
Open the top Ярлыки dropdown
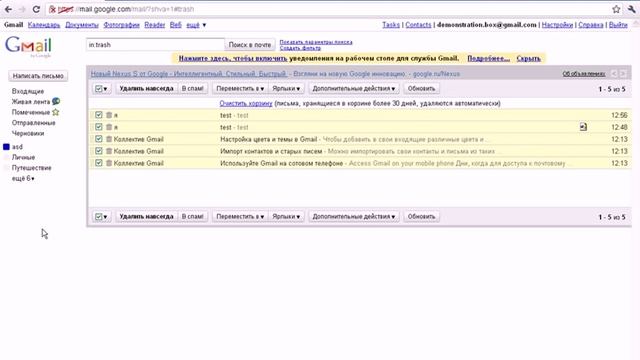(286, 88)
